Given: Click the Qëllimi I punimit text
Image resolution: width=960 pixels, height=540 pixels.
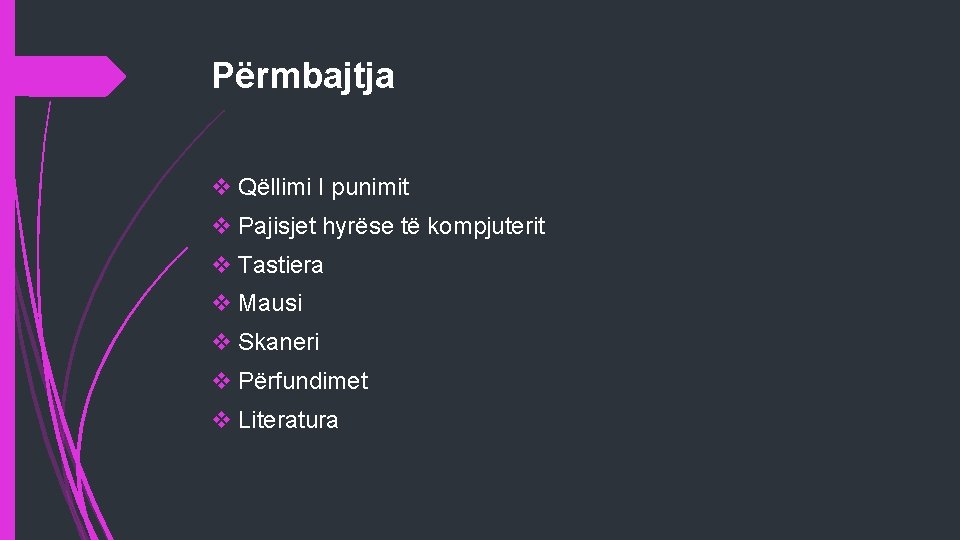Looking at the screenshot, I should (x=323, y=187).
